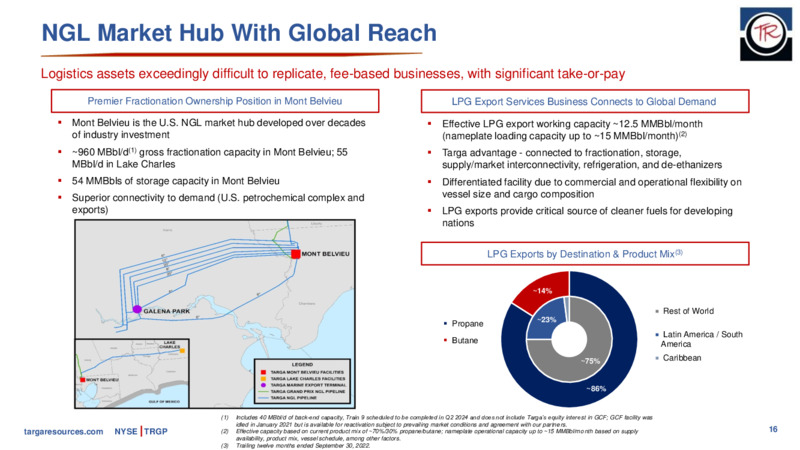The width and height of the screenshot is (800, 450).
Task: Click the 'LPG exports provide critical source' bullet
Action: pyautogui.click(x=587, y=217)
